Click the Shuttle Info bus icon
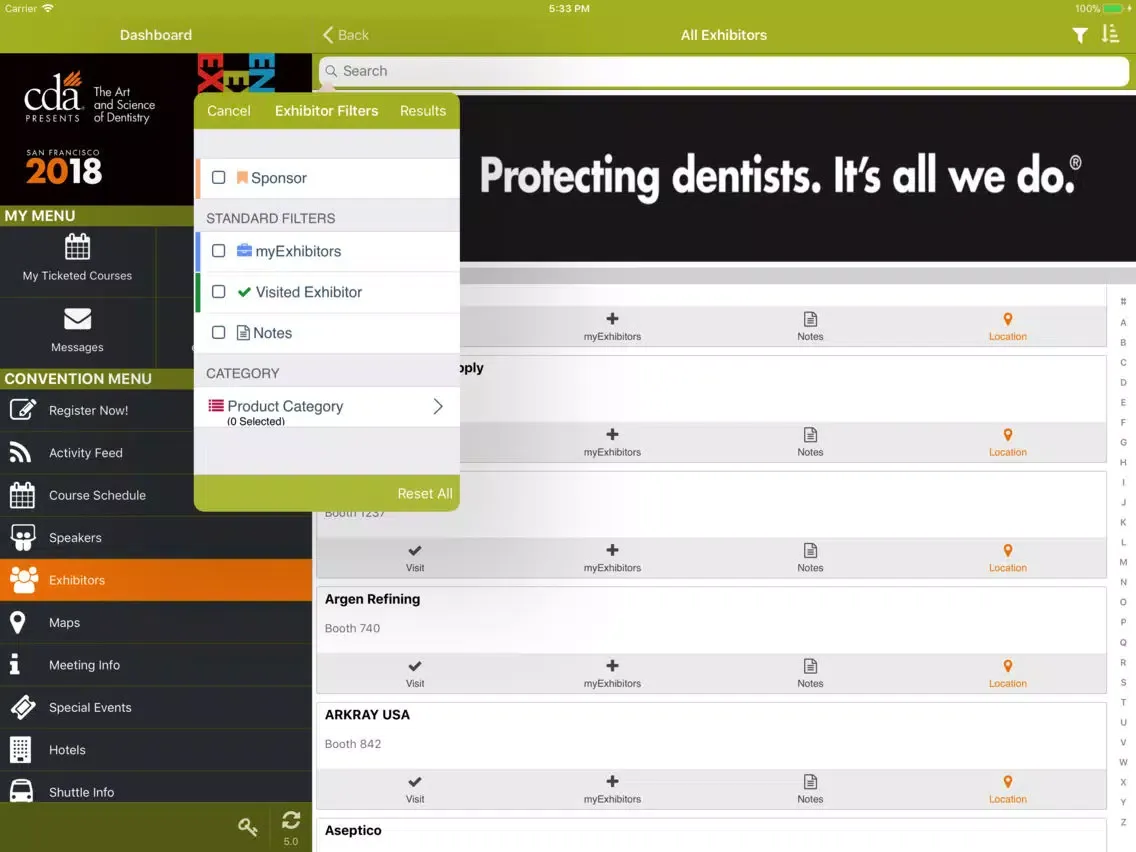The height and width of the screenshot is (852, 1136). tap(22, 791)
